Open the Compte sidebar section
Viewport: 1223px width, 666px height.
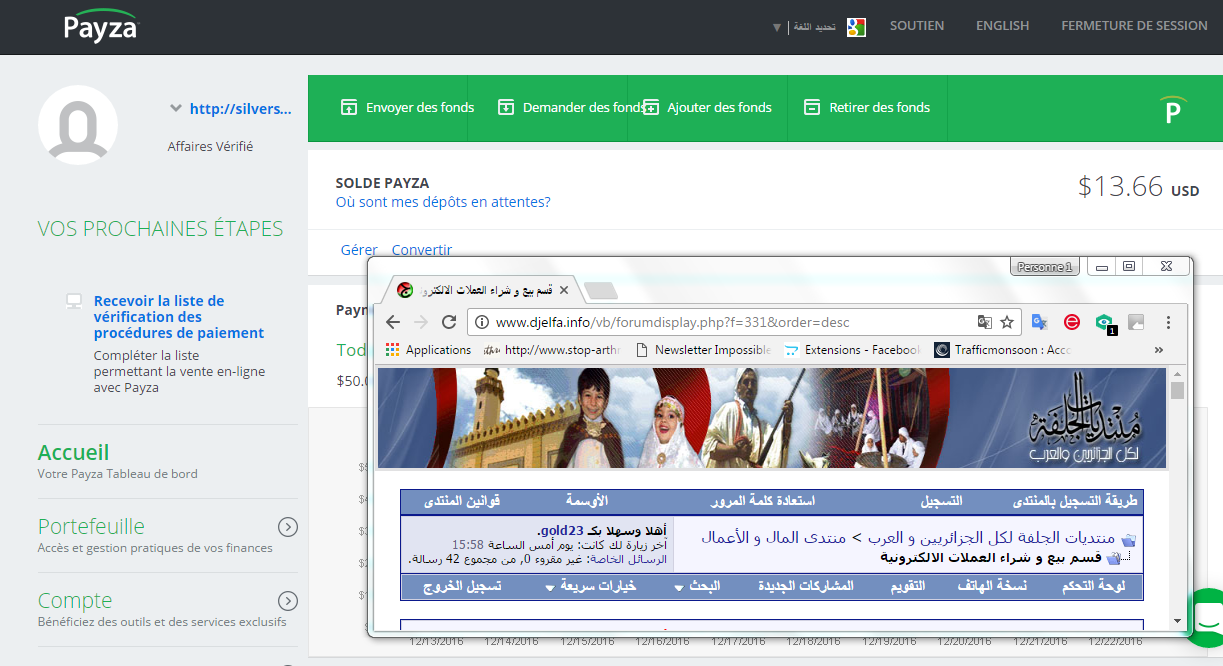point(75,600)
